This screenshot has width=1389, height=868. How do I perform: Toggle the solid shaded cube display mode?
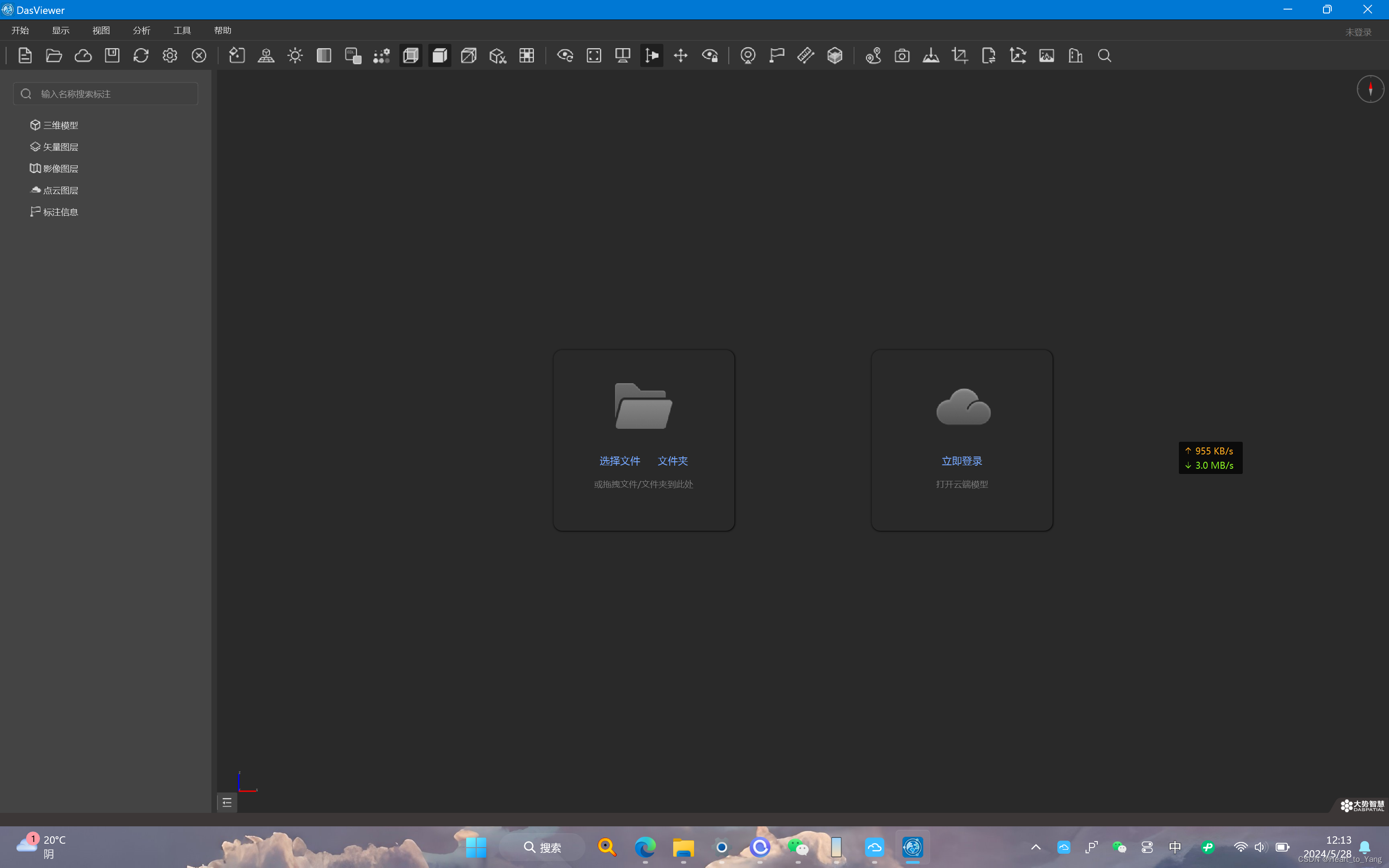click(440, 56)
